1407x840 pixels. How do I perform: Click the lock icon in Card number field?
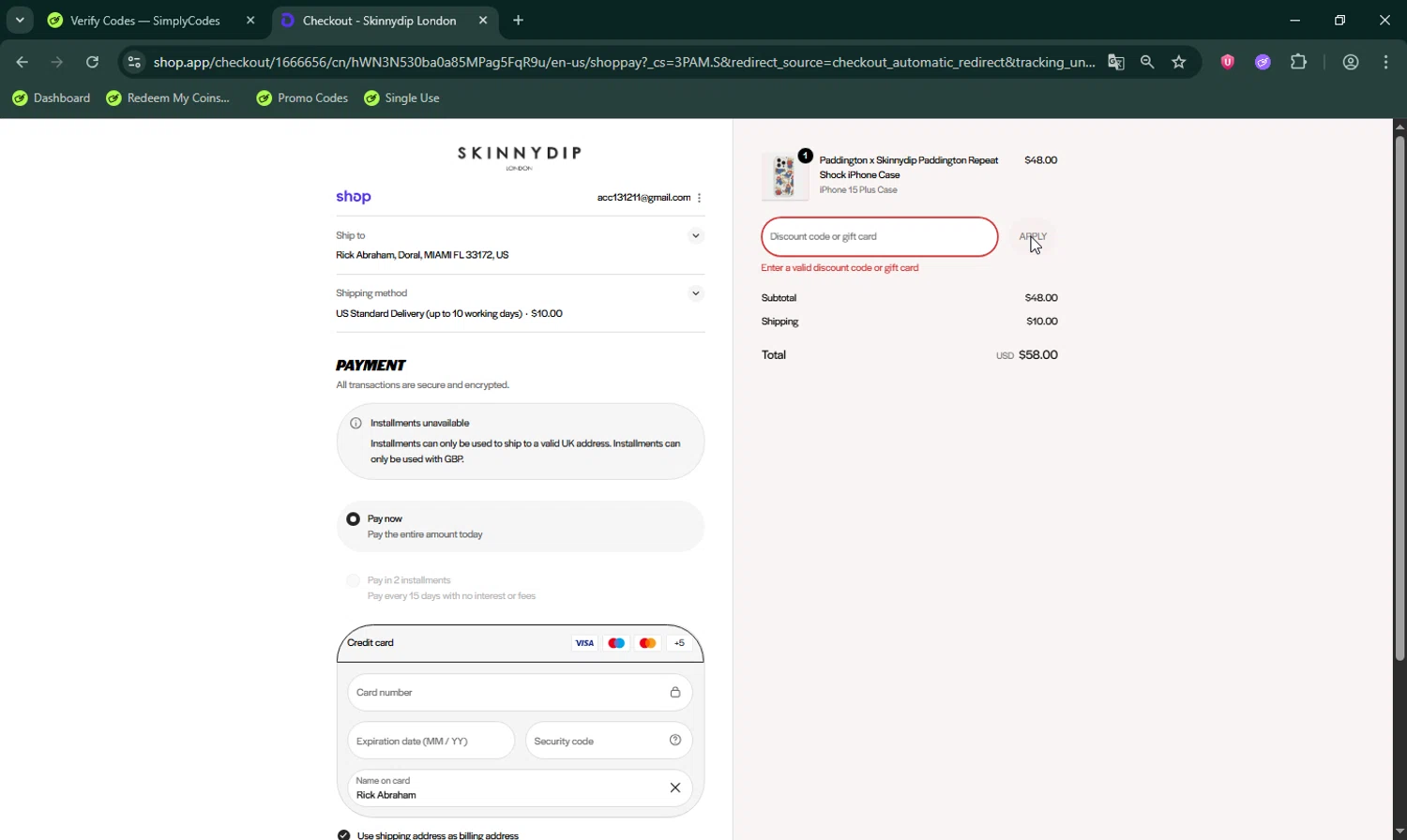click(674, 693)
